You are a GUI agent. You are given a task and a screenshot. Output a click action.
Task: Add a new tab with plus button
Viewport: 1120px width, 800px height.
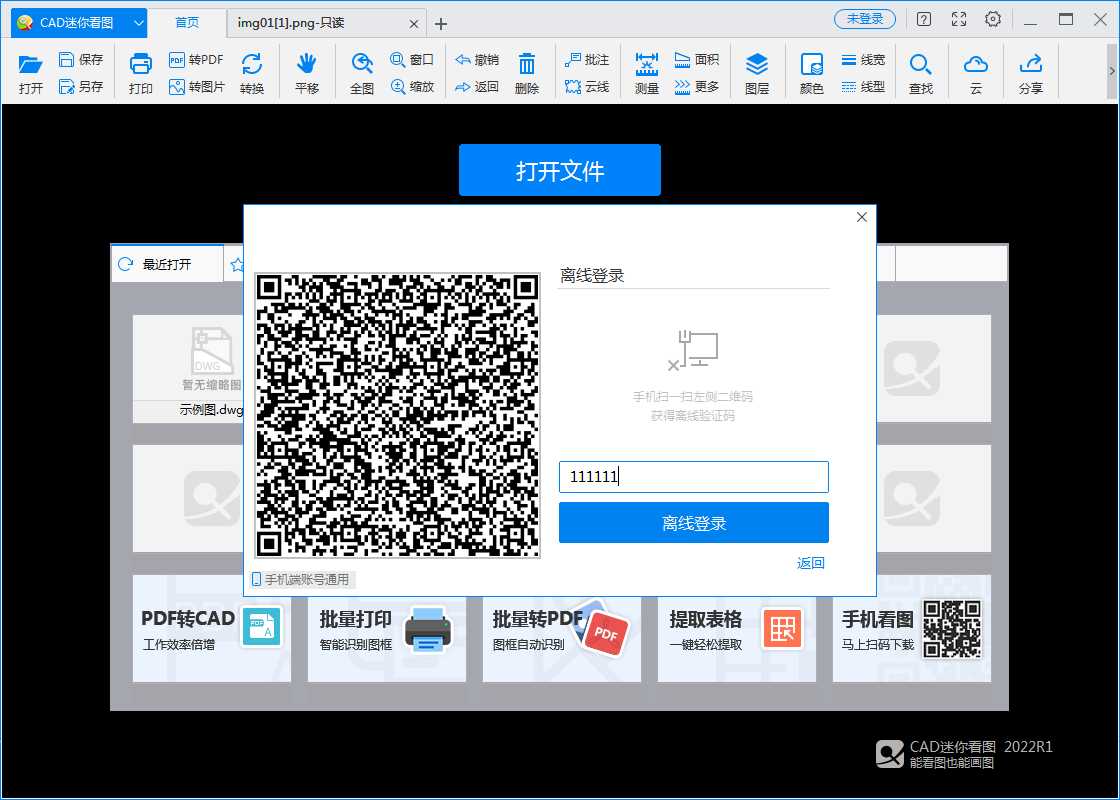pyautogui.click(x=441, y=24)
